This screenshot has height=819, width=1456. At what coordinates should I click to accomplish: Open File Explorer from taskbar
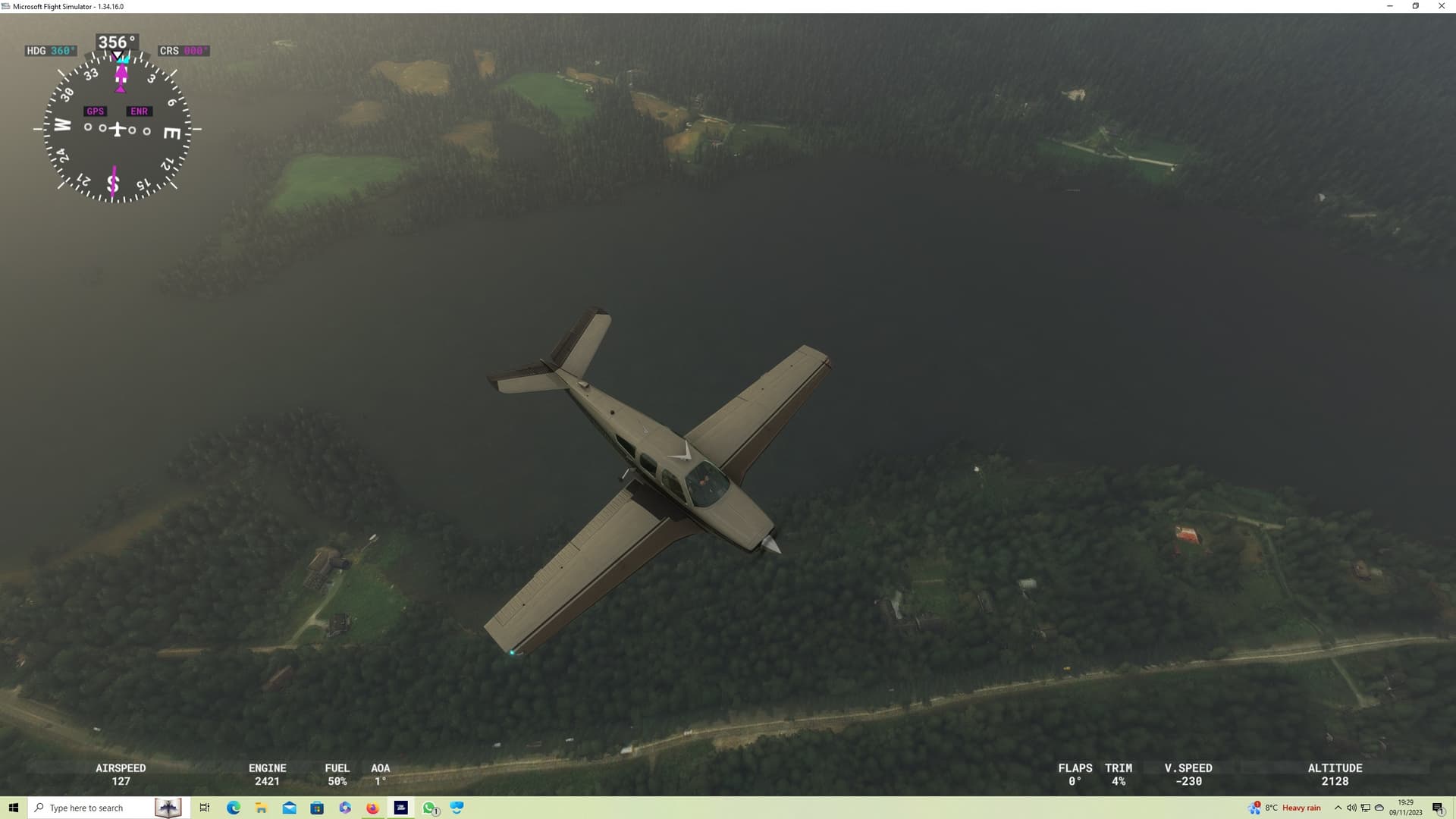(x=261, y=808)
